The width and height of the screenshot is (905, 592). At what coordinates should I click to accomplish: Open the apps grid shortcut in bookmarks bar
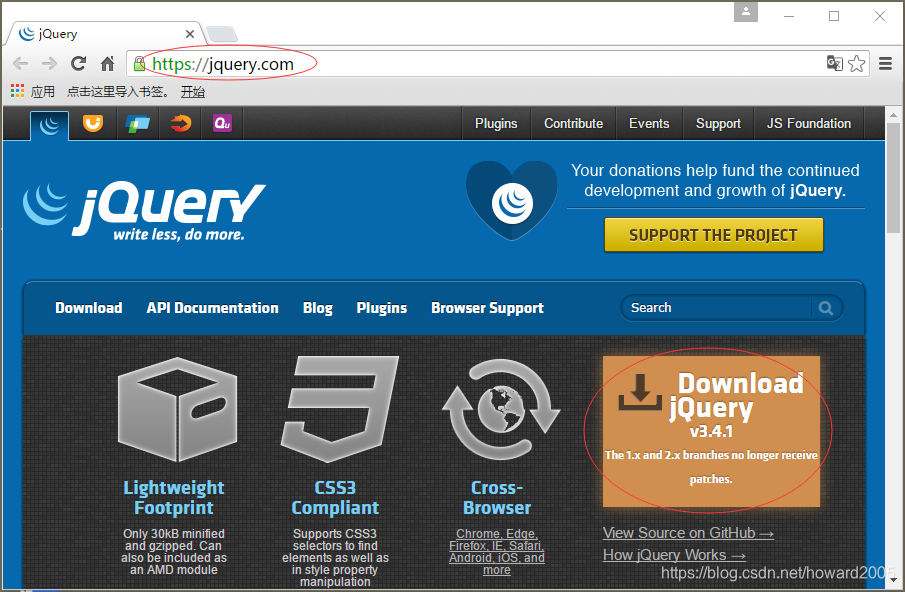pyautogui.click(x=17, y=91)
